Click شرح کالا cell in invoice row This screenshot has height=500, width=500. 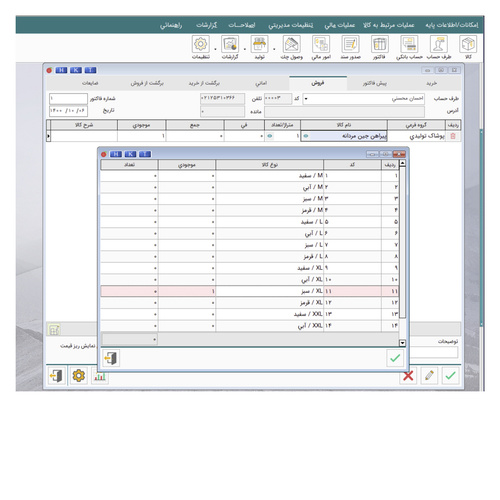84,136
